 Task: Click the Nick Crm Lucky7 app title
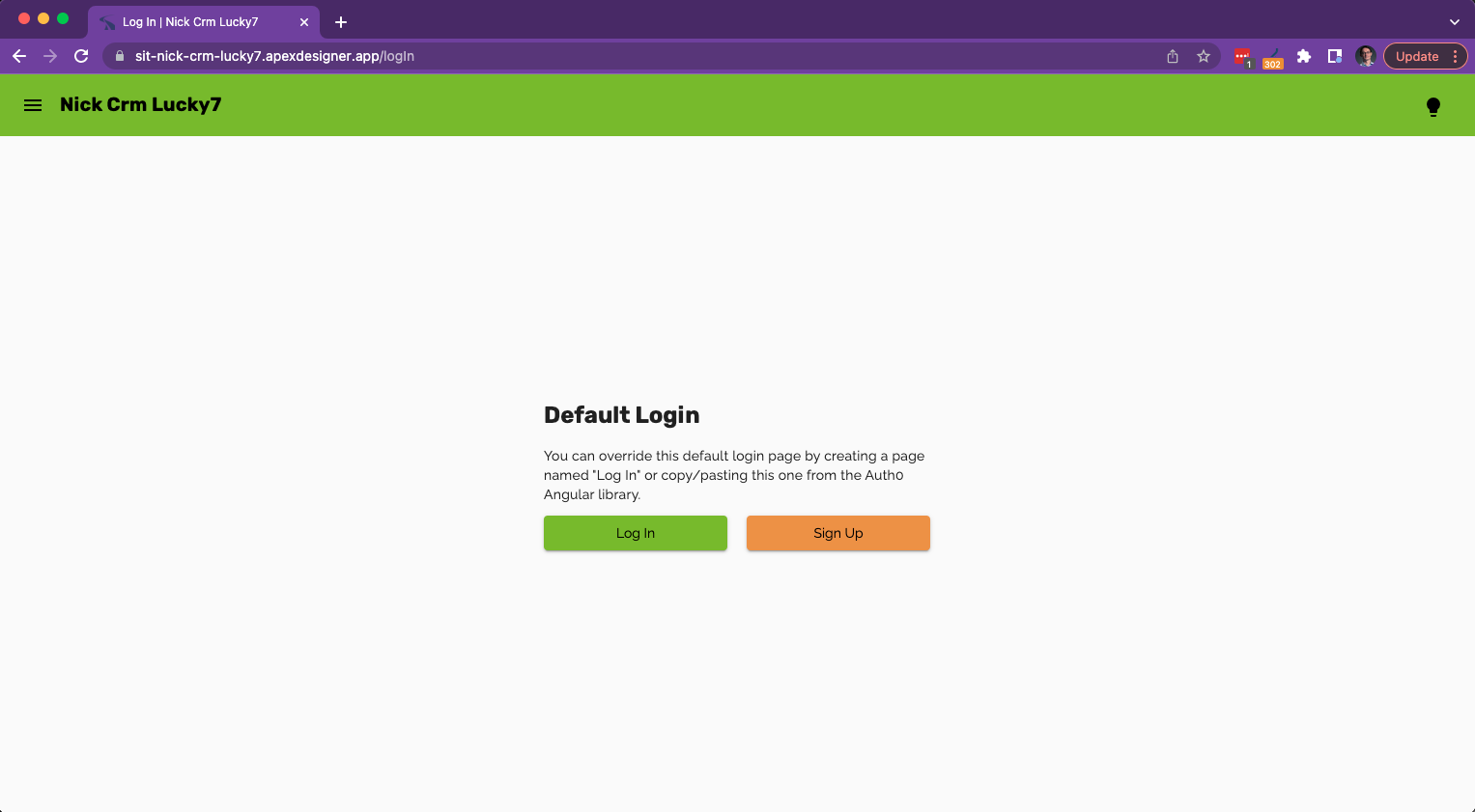(x=141, y=104)
